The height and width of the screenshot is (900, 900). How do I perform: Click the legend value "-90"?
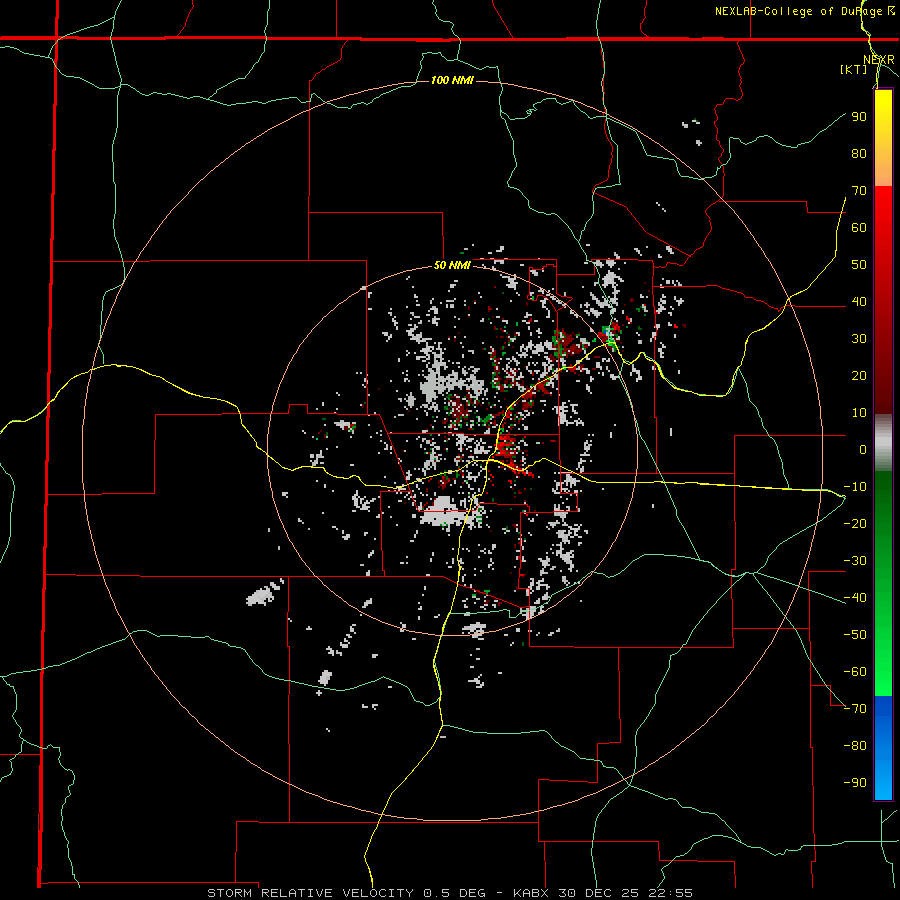(855, 783)
